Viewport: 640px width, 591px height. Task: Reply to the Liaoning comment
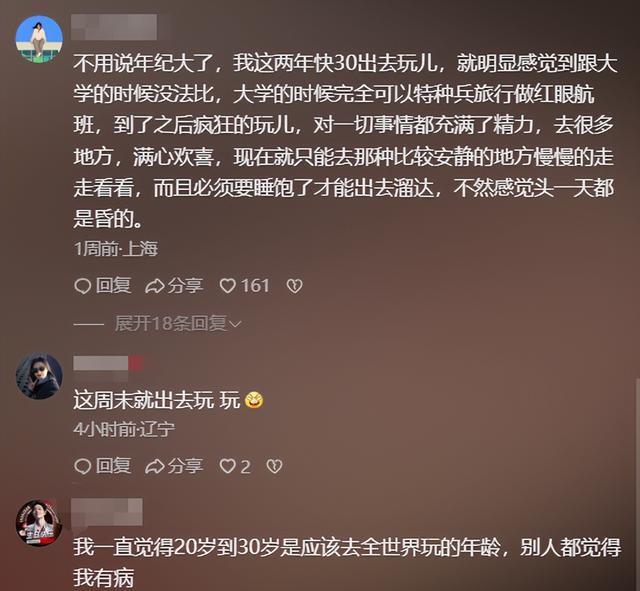(x=103, y=466)
